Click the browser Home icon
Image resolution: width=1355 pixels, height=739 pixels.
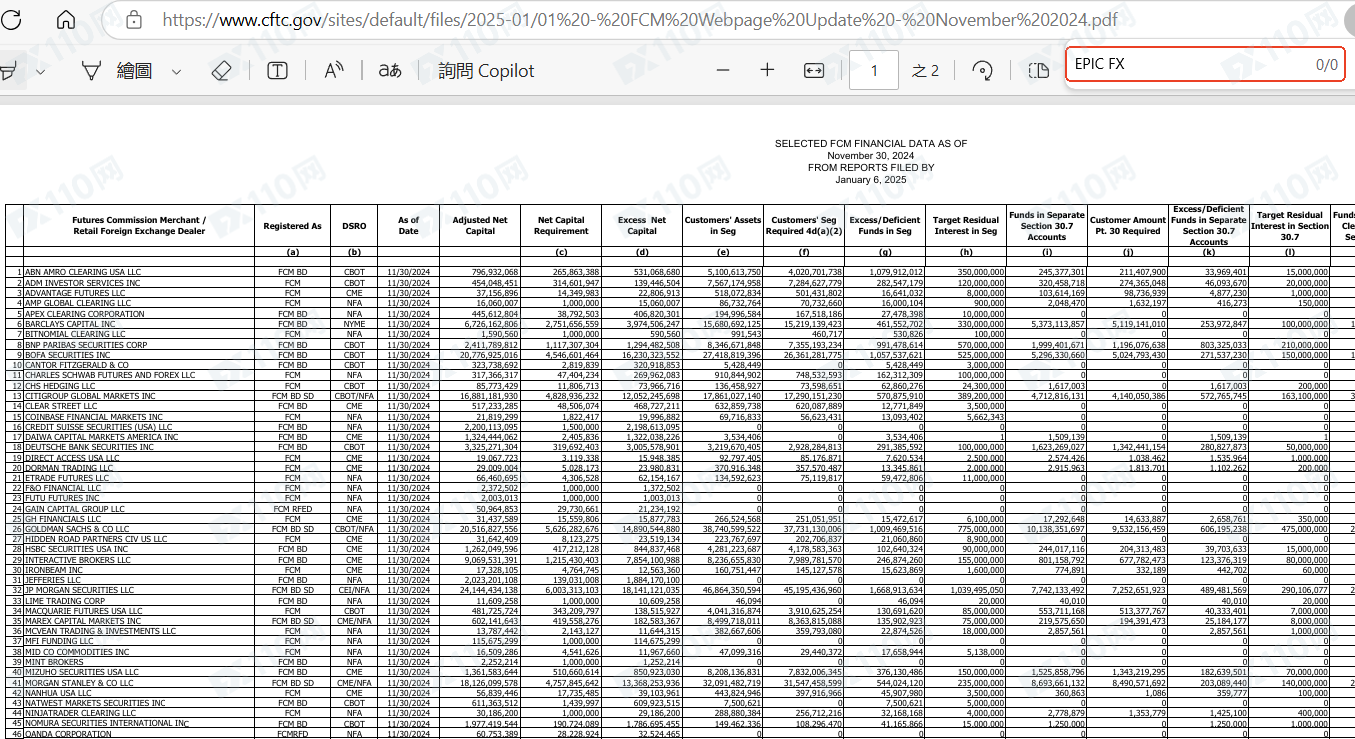coord(66,20)
